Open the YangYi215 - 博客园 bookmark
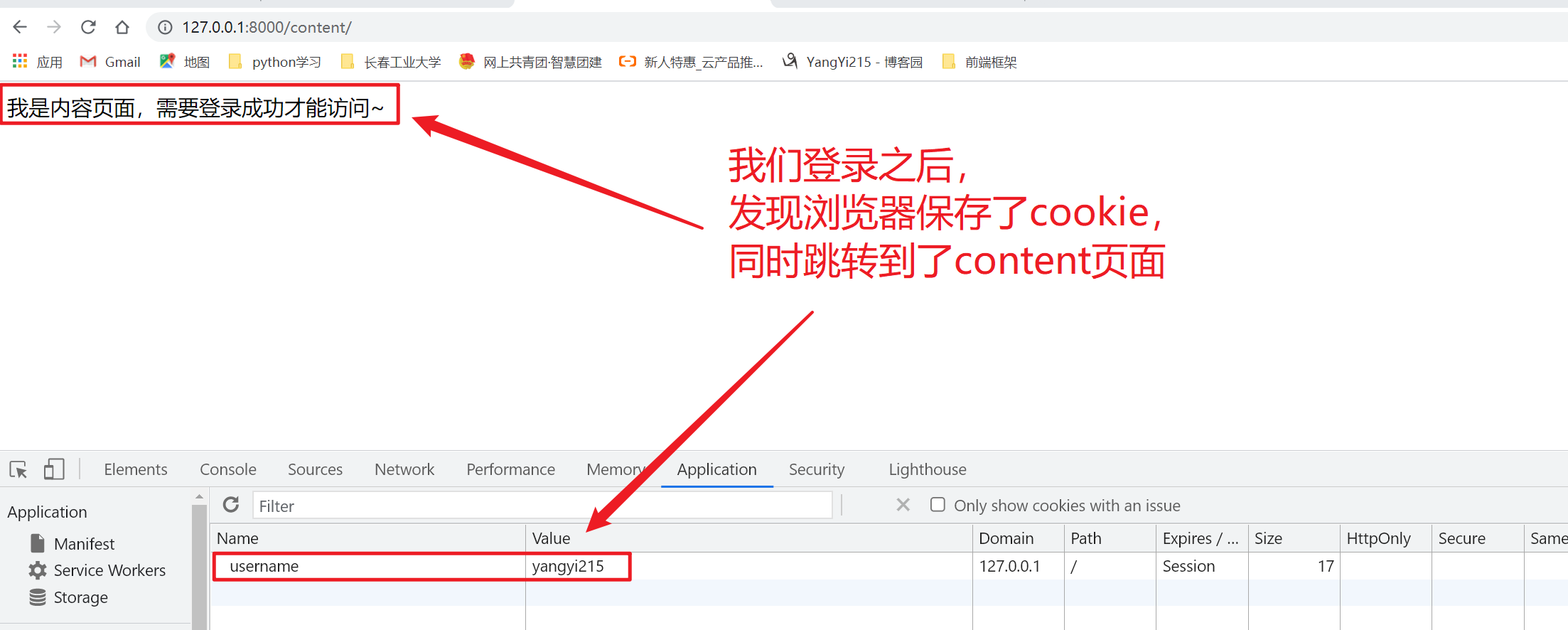The height and width of the screenshot is (630, 1568). pos(852,62)
